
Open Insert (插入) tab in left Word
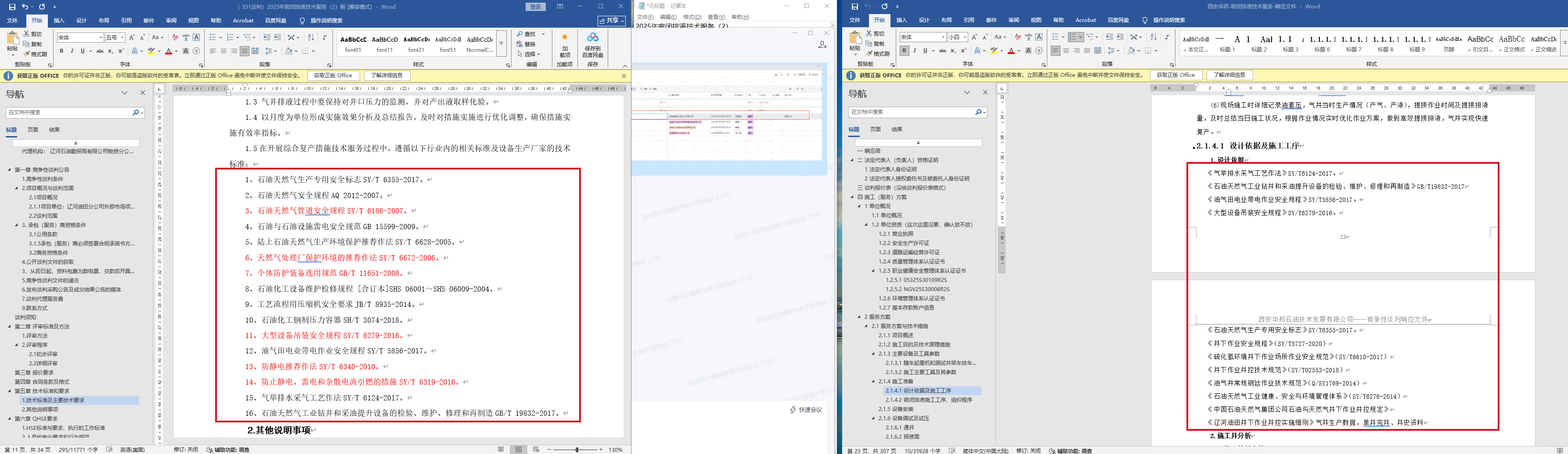(x=59, y=21)
